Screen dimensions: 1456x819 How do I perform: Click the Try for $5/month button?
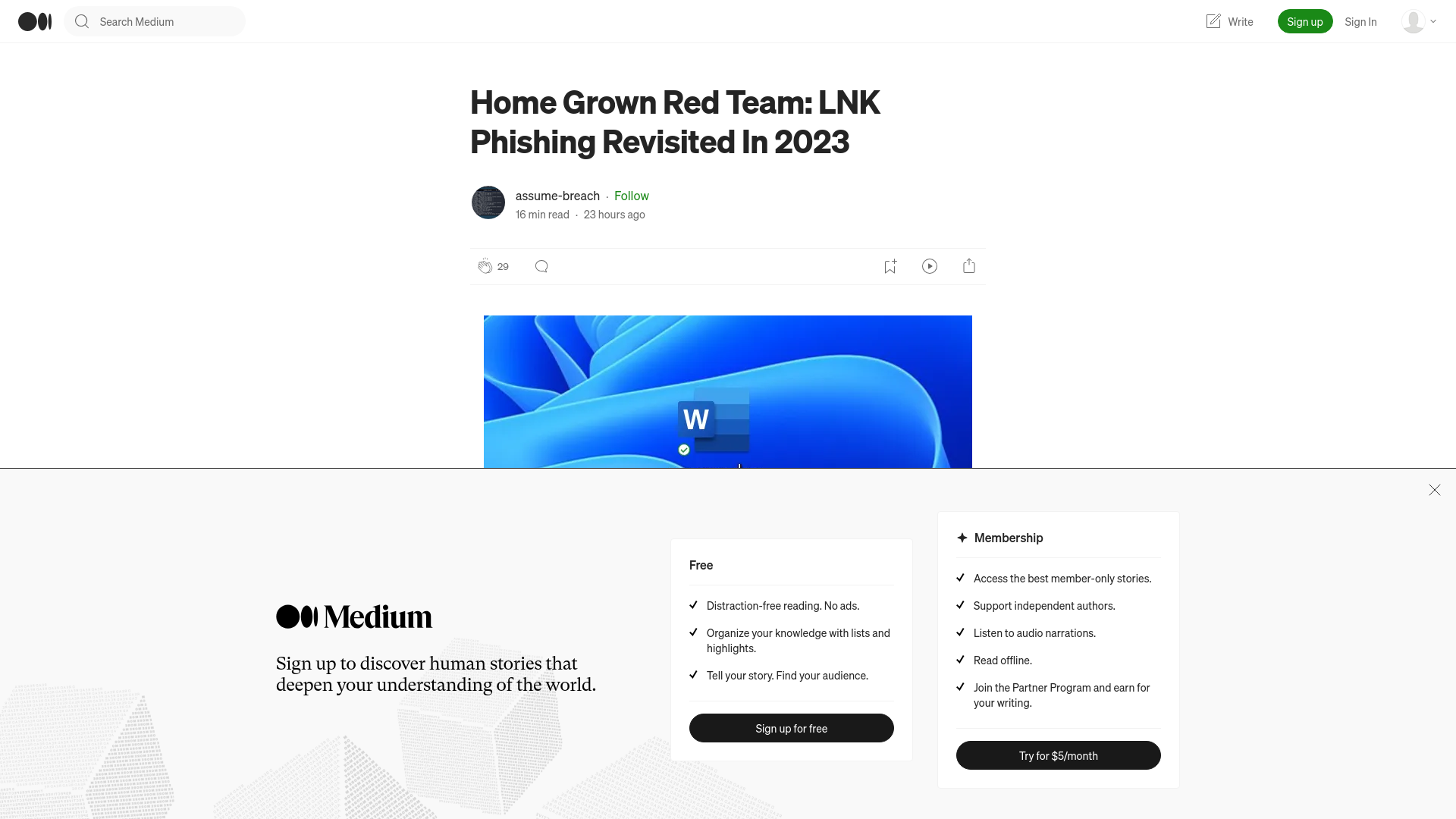coord(1058,755)
